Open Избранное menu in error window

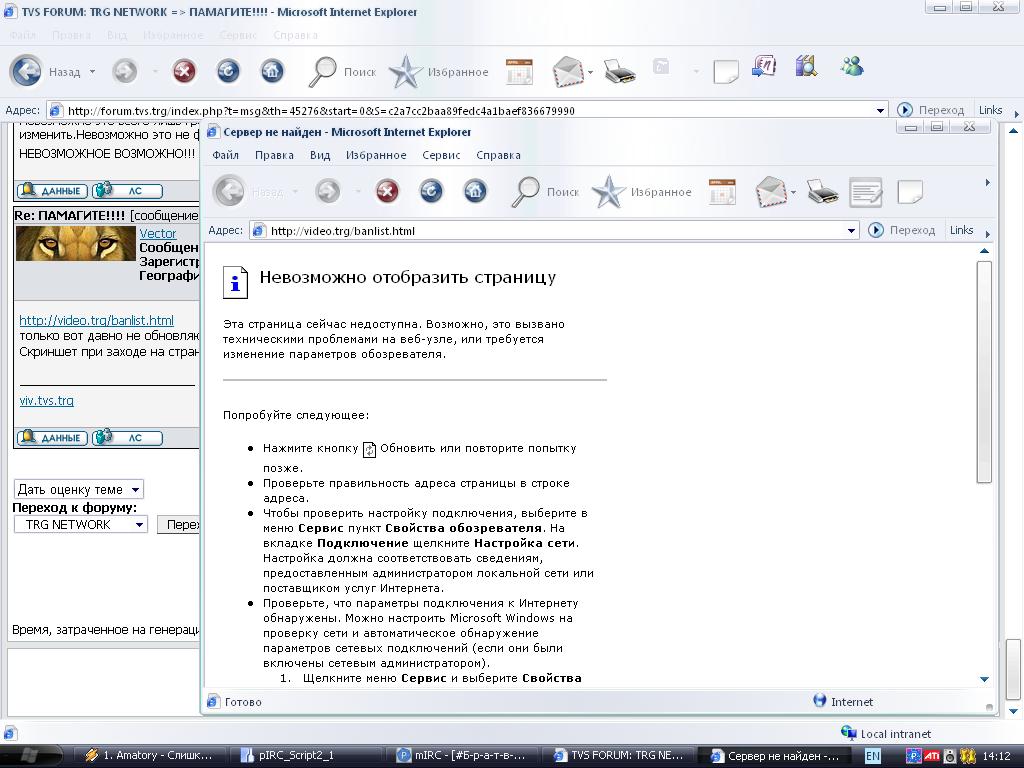tap(376, 155)
